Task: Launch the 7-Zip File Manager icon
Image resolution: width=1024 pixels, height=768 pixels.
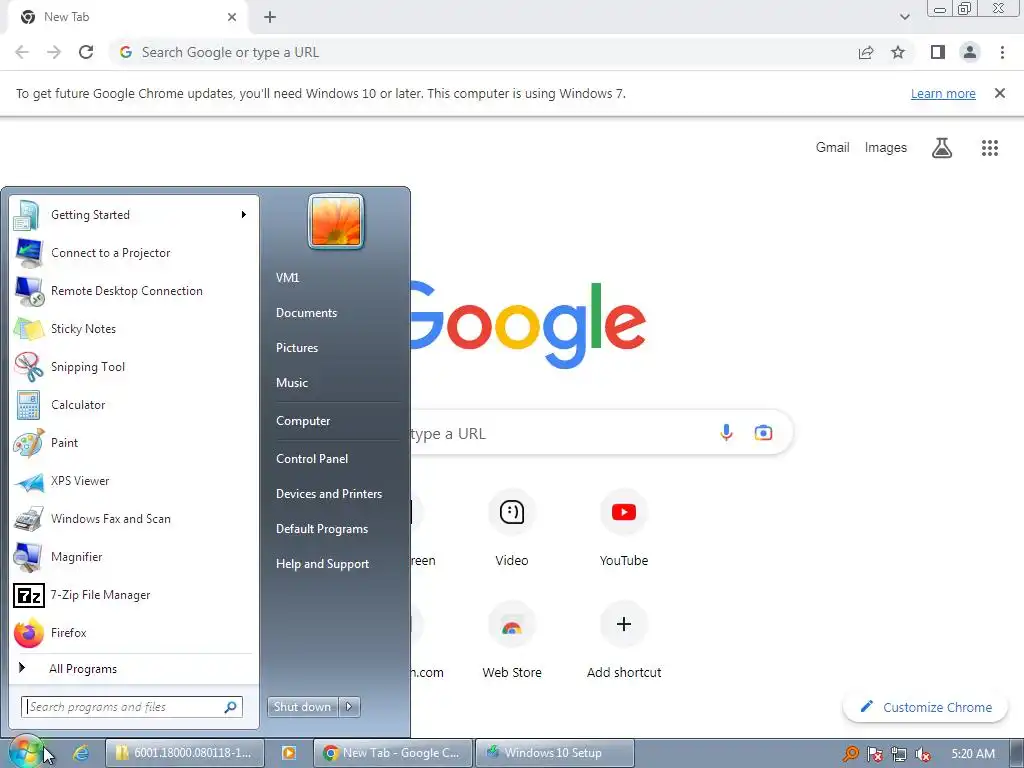Action: (28, 595)
